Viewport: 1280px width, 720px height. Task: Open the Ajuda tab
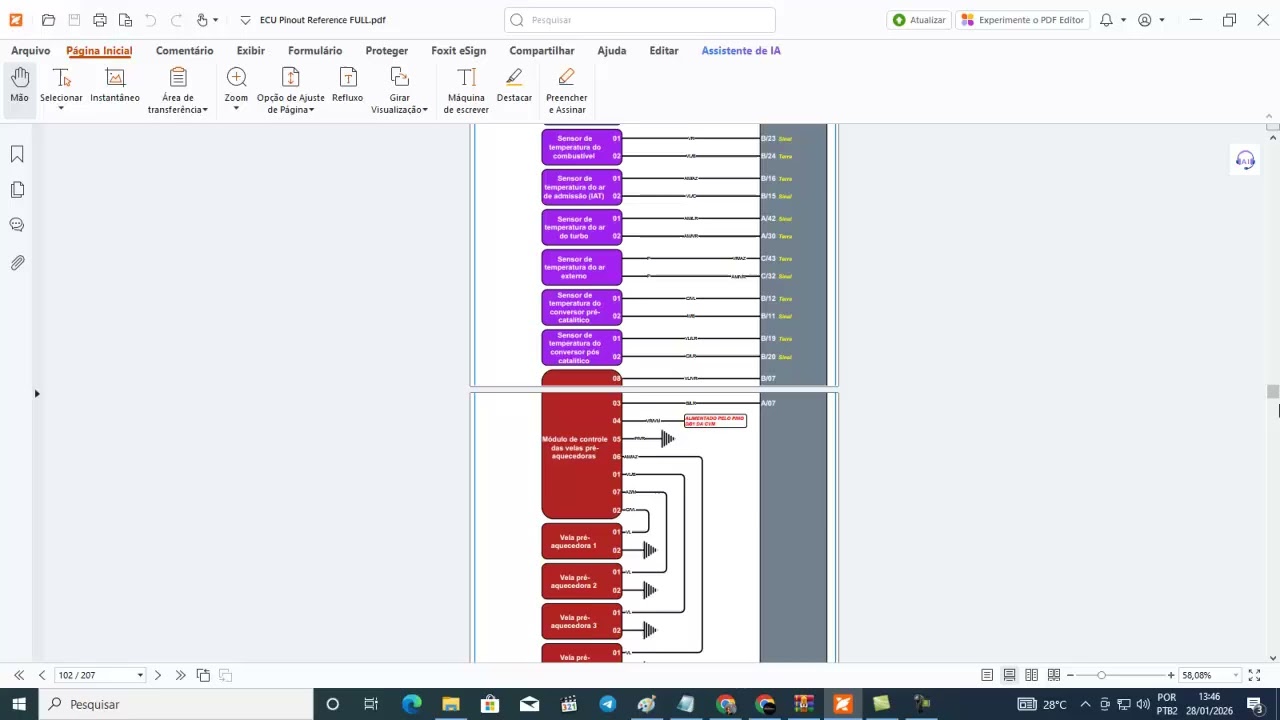tap(612, 51)
